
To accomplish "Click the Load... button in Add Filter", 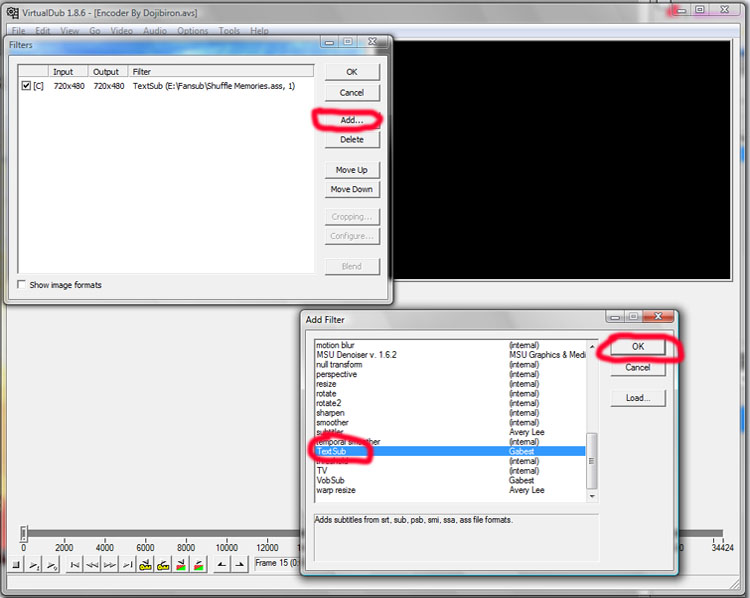I will pos(638,398).
